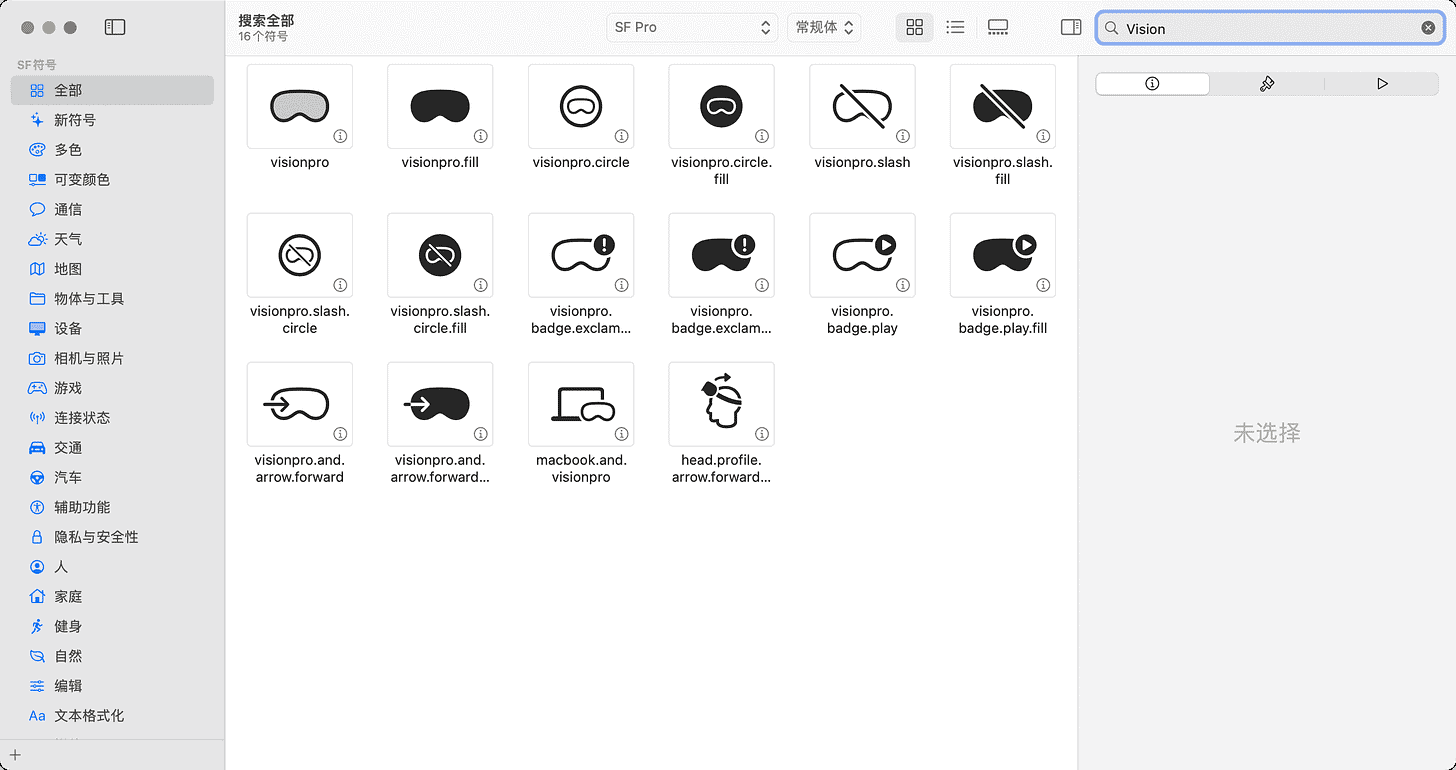The image size is (1456, 770).
Task: Select 设备 category in sidebar
Action: (112, 328)
